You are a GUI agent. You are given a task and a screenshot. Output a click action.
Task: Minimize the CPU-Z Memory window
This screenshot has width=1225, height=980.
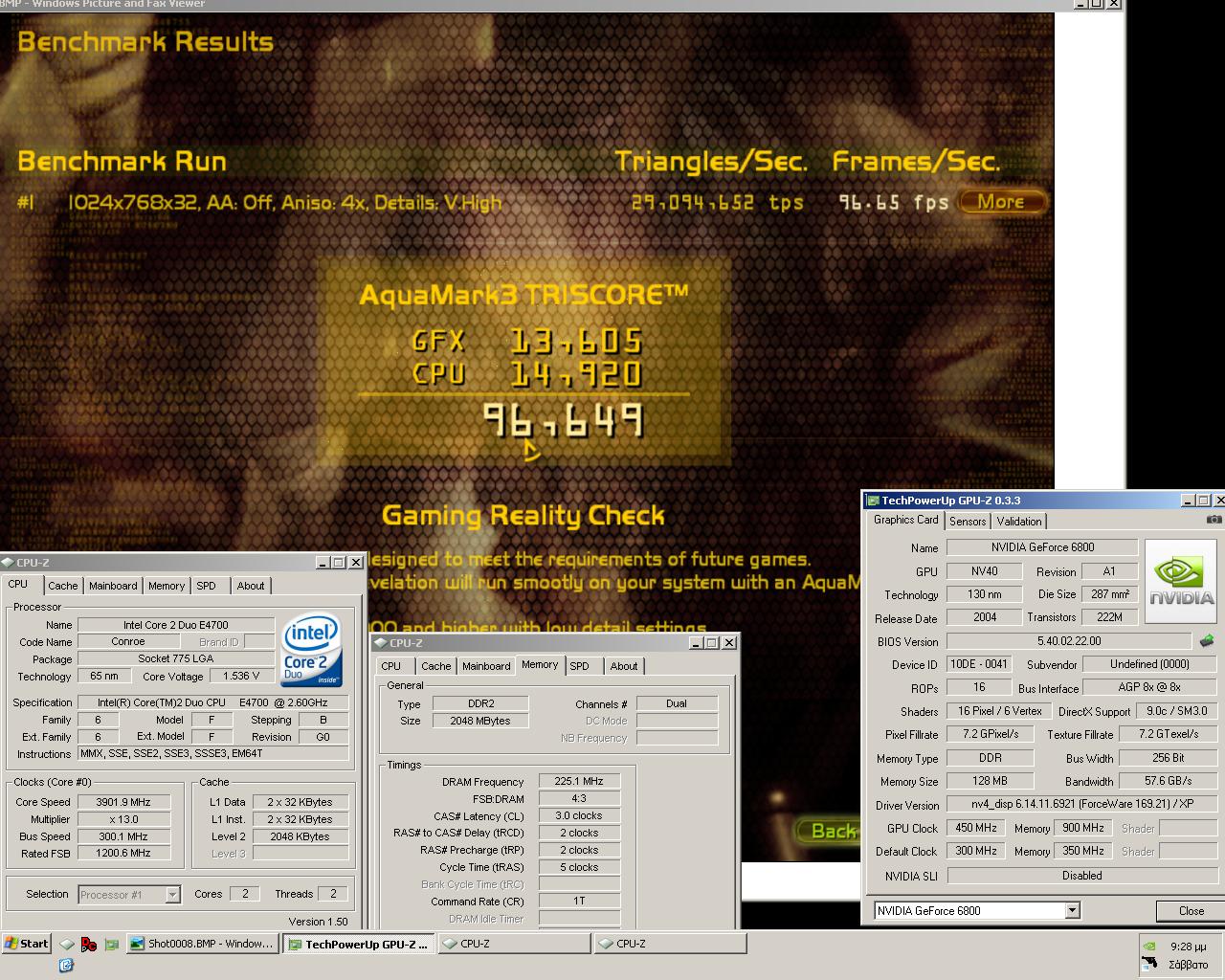(x=696, y=642)
